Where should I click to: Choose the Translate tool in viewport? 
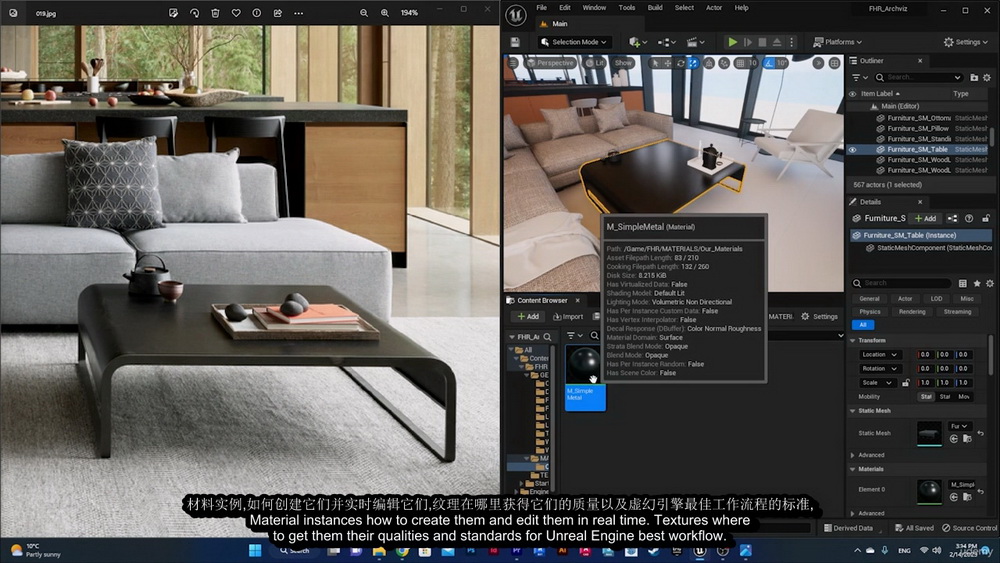click(668, 63)
